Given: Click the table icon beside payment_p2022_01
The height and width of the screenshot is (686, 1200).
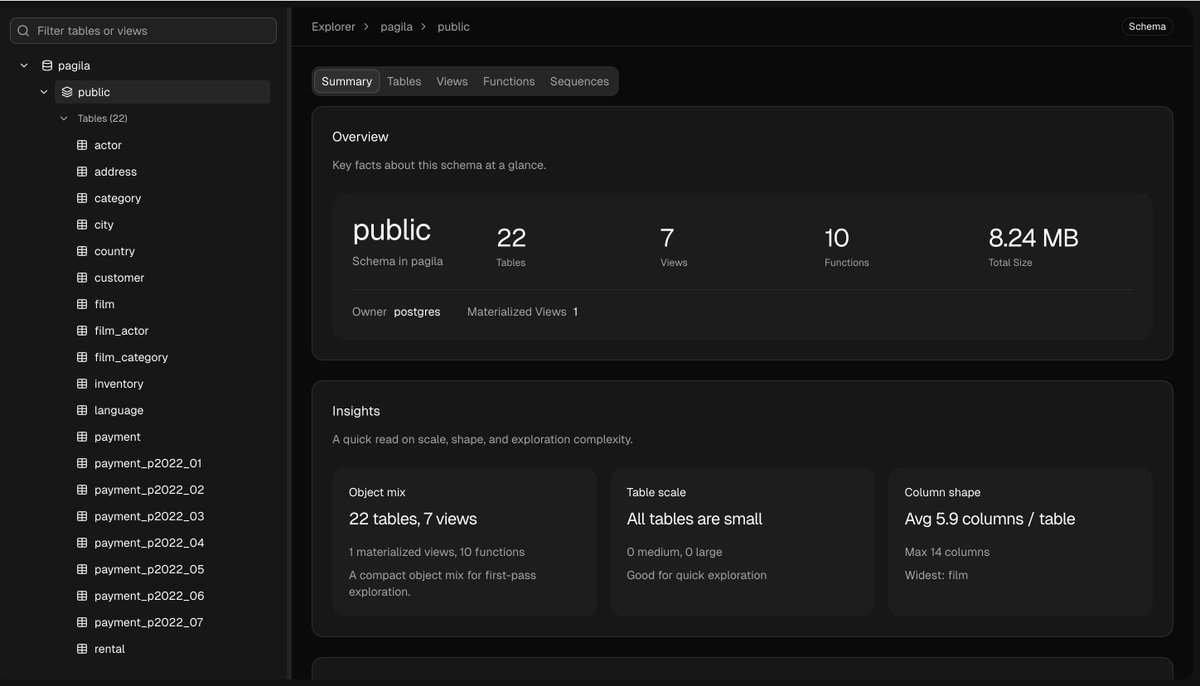Looking at the screenshot, I should [x=82, y=463].
